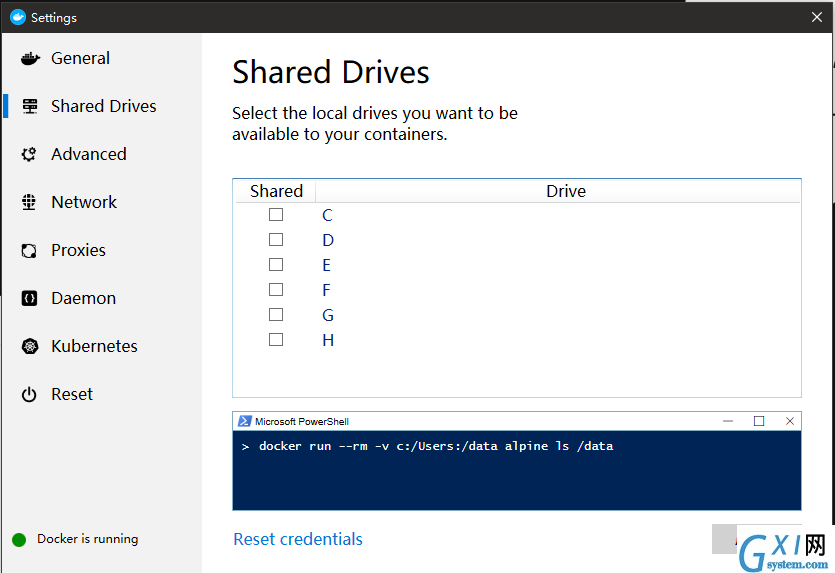Enable sharing for drive H
The image size is (835, 573).
click(276, 340)
